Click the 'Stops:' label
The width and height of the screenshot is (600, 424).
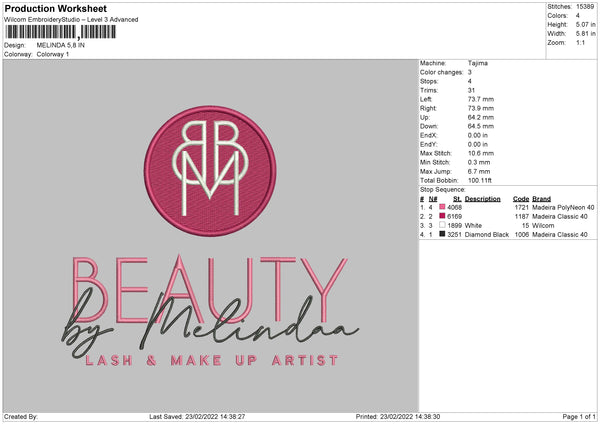(x=429, y=81)
